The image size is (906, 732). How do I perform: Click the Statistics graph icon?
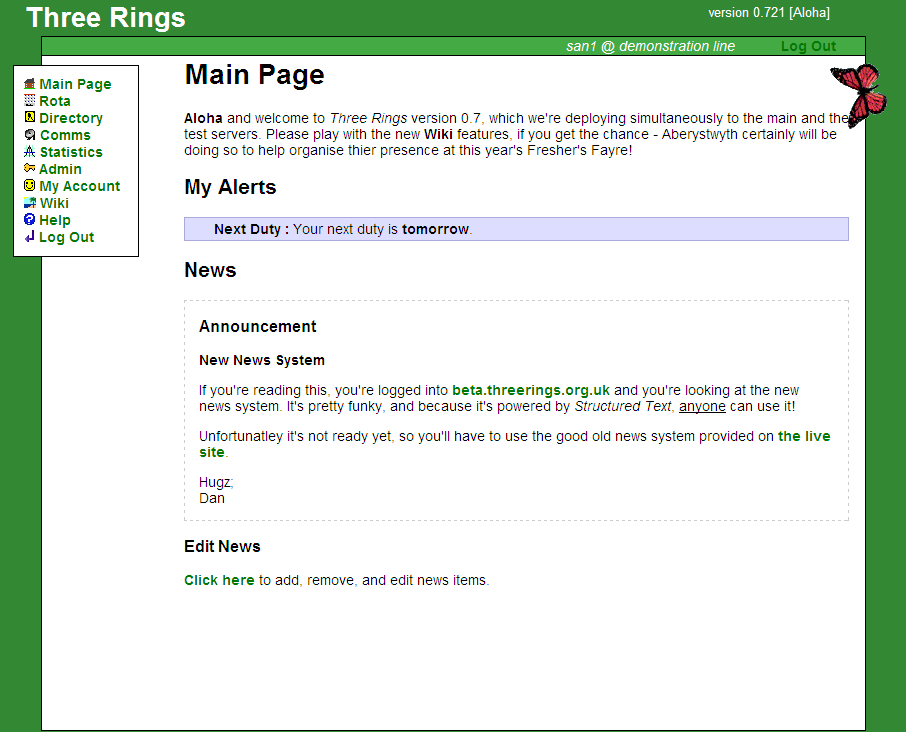[x=30, y=152]
